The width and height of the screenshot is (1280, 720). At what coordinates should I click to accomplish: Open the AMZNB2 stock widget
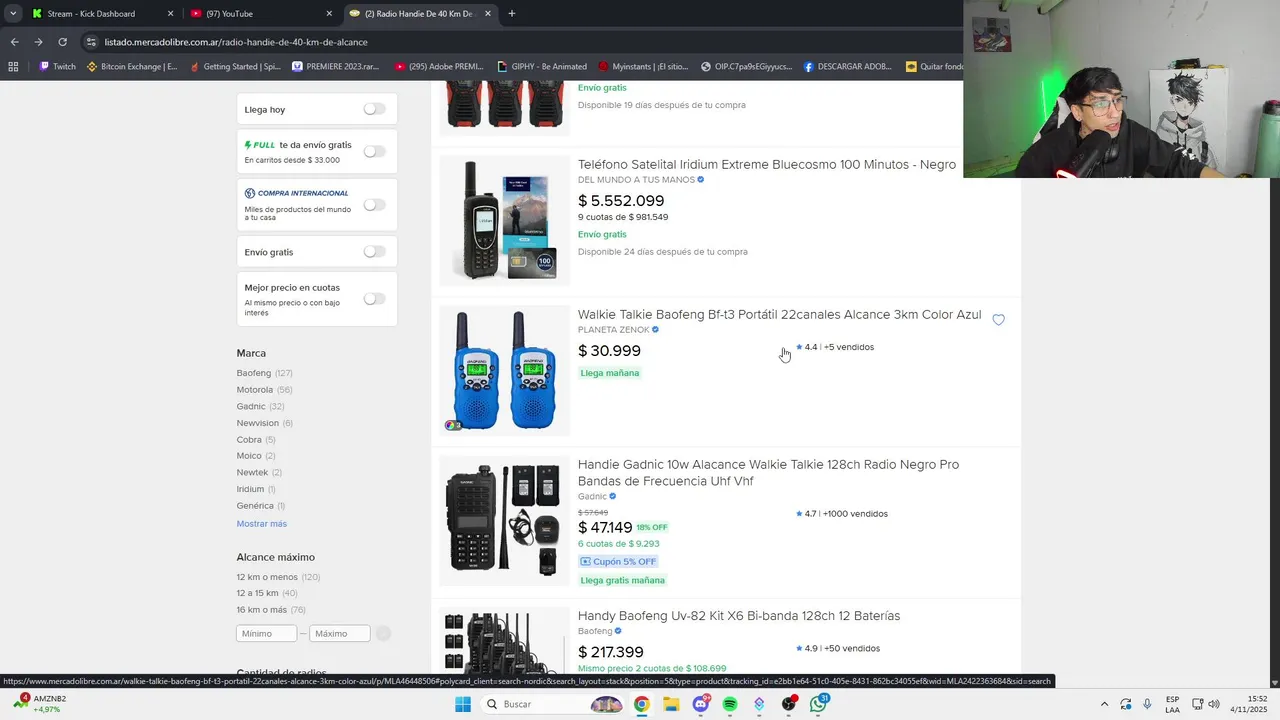click(x=40, y=703)
